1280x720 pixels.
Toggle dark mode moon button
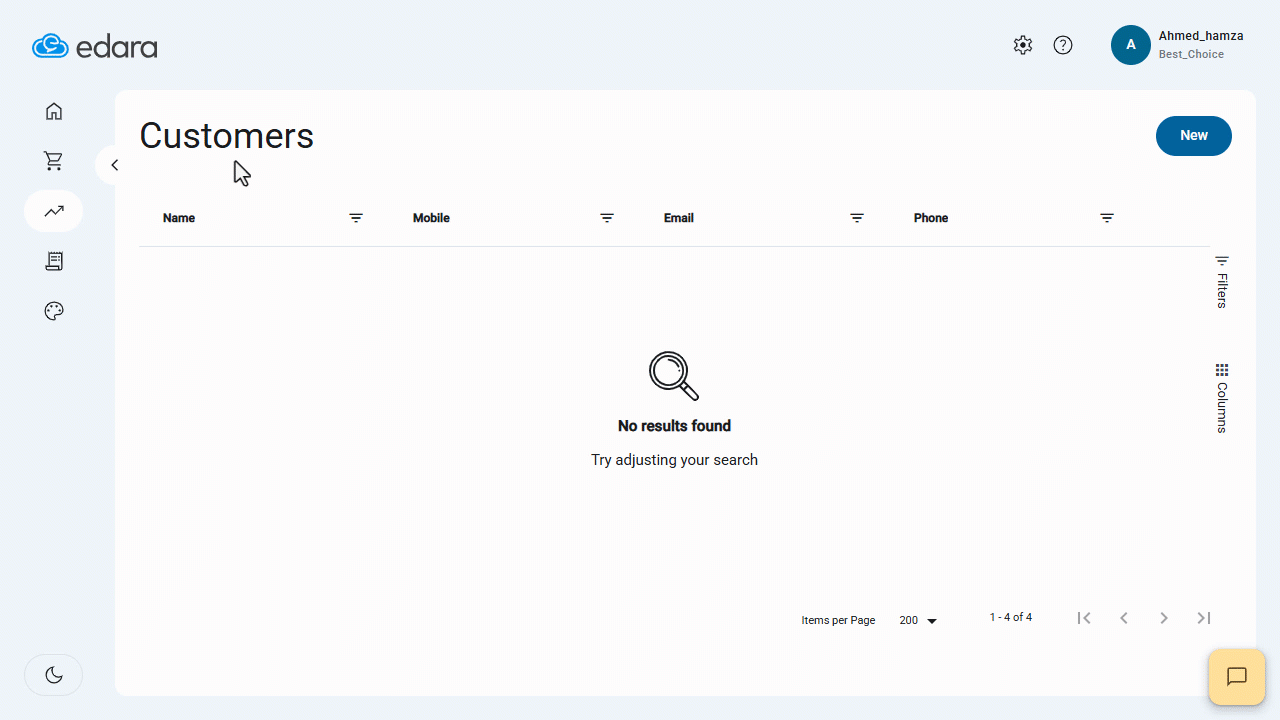tap(54, 675)
